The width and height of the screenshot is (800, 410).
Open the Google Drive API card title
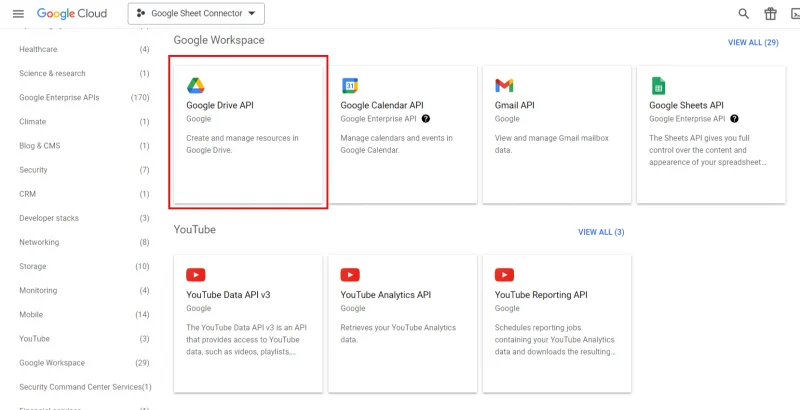220,106
